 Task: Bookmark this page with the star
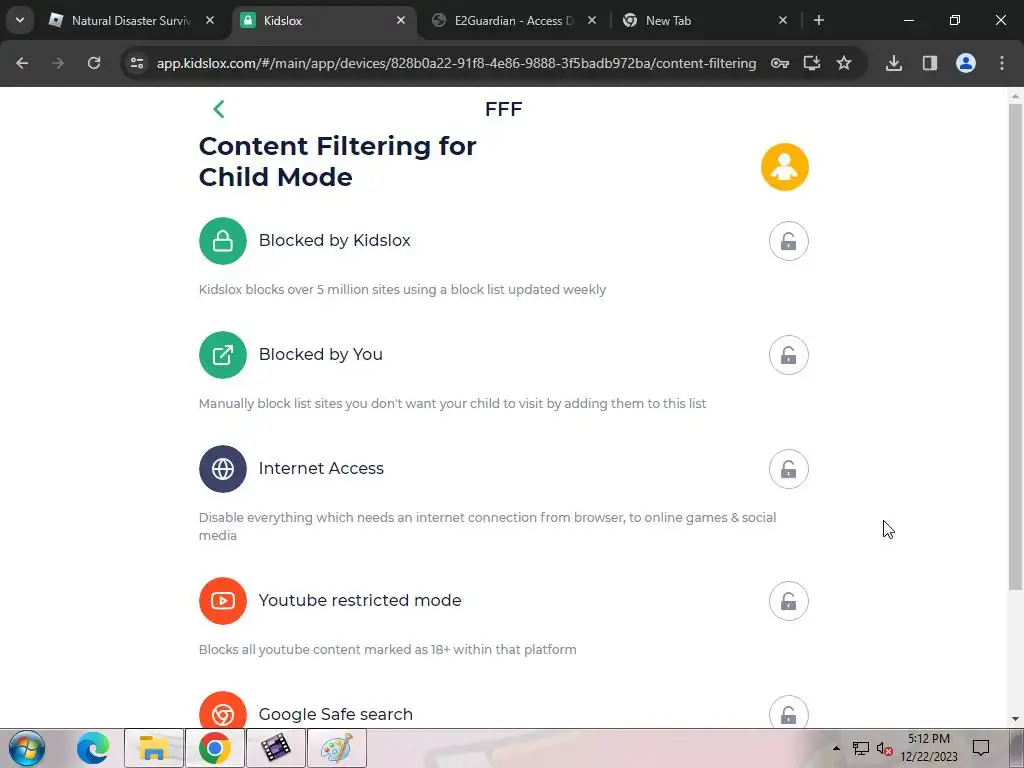point(844,63)
